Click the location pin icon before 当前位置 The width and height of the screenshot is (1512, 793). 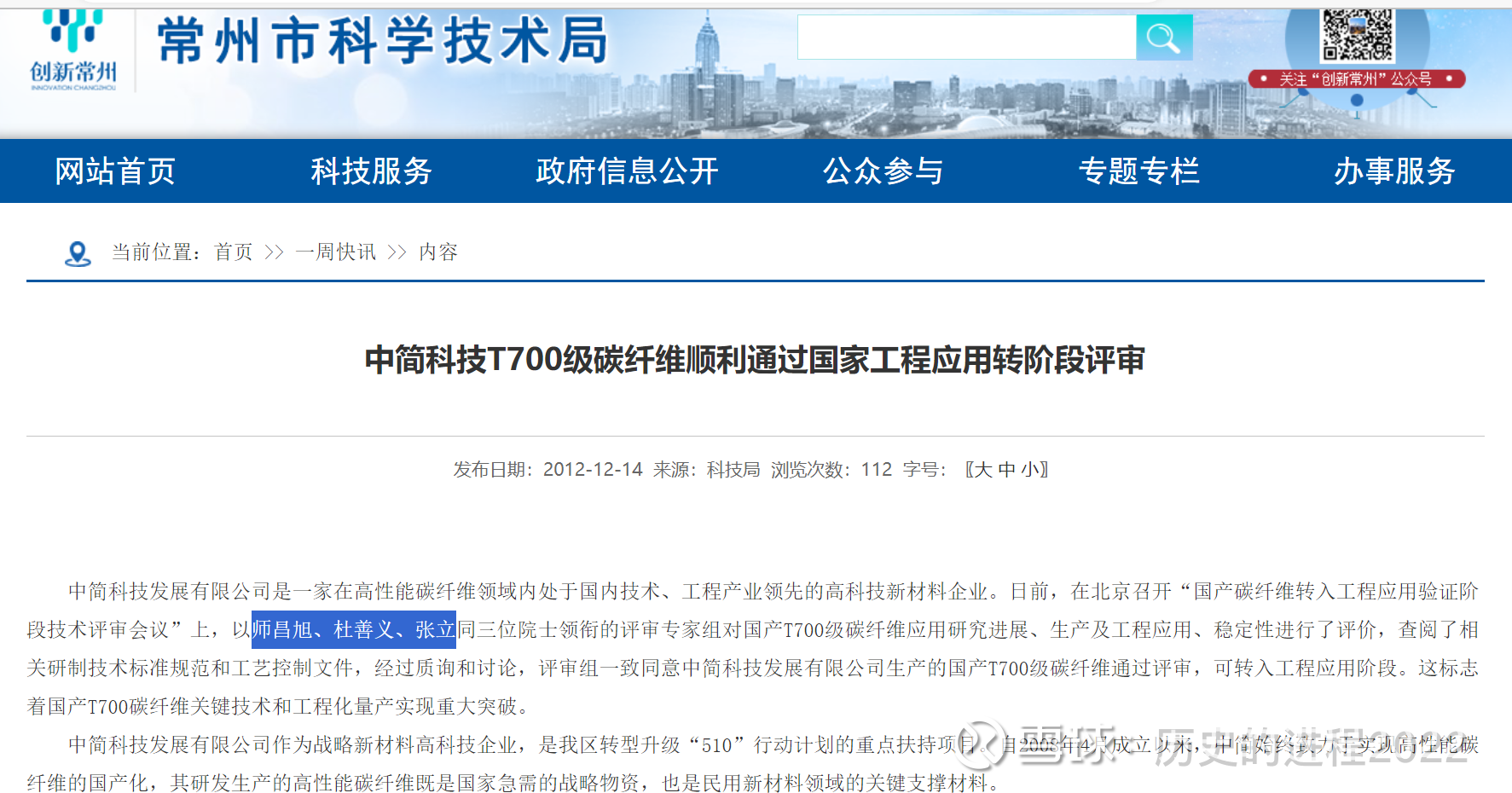coord(78,253)
